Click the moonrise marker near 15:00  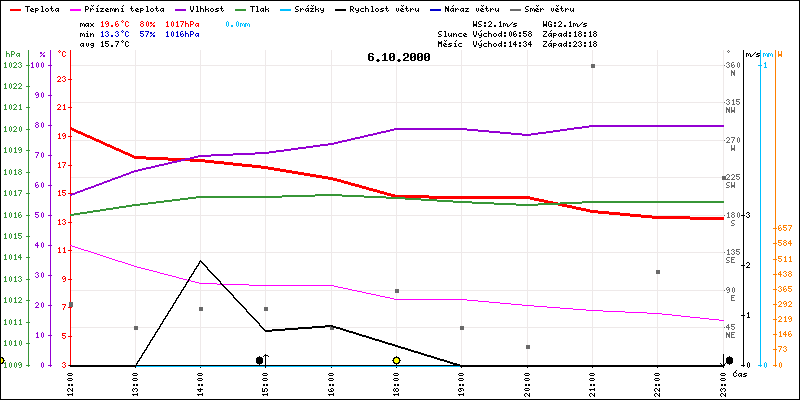tap(260, 360)
